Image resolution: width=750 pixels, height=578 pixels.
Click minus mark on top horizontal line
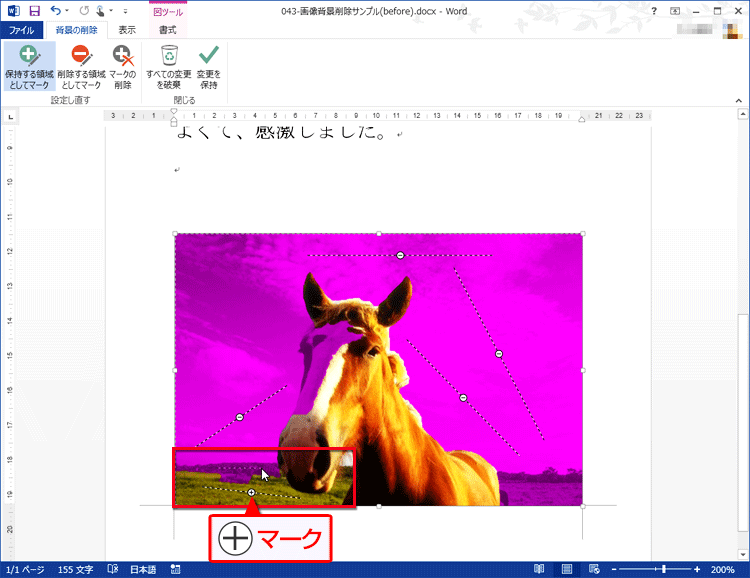coord(400,256)
